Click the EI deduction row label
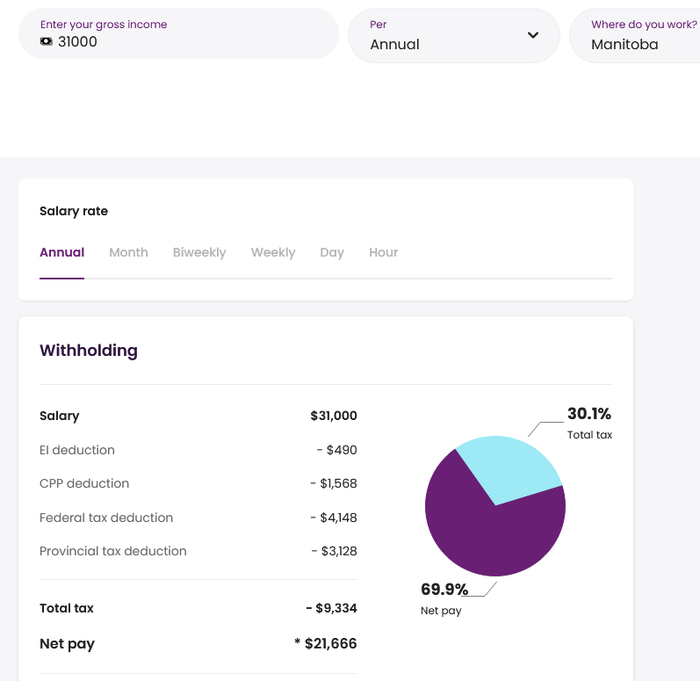 (77, 450)
